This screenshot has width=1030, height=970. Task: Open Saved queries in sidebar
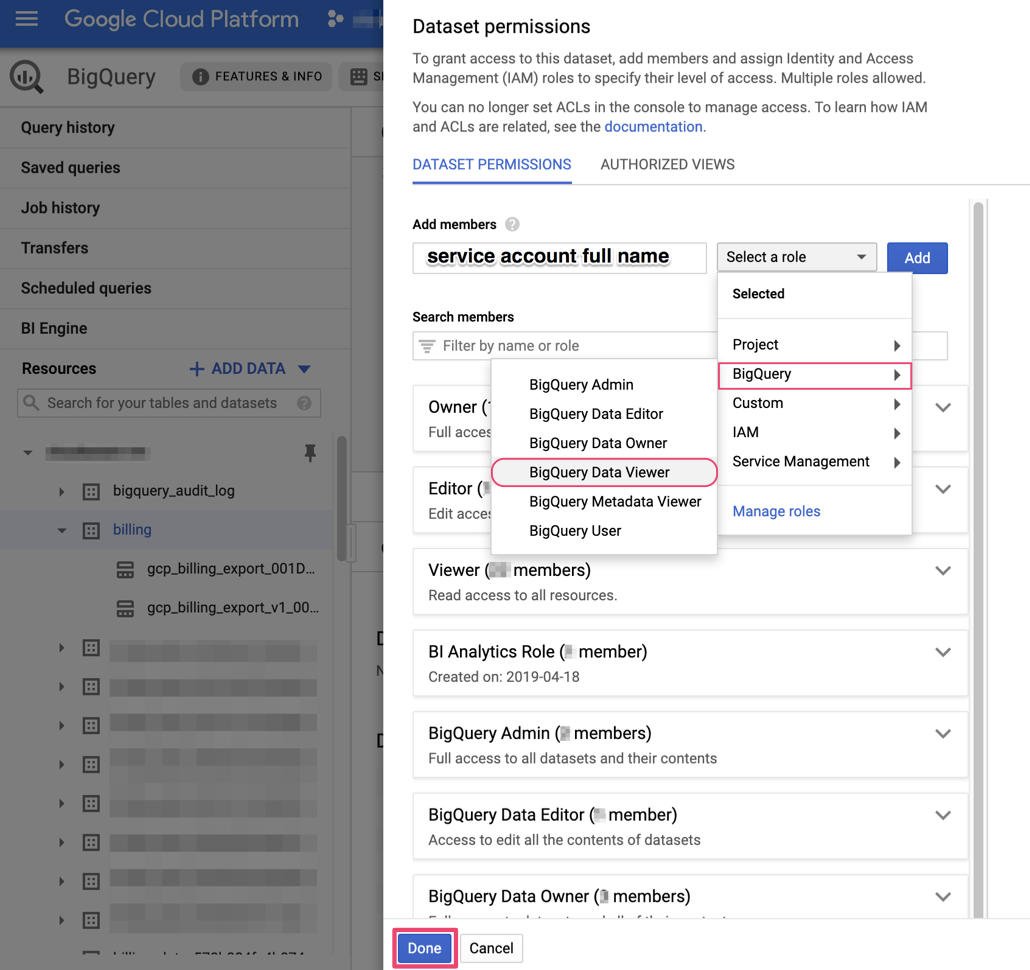pyautogui.click(x=175, y=168)
